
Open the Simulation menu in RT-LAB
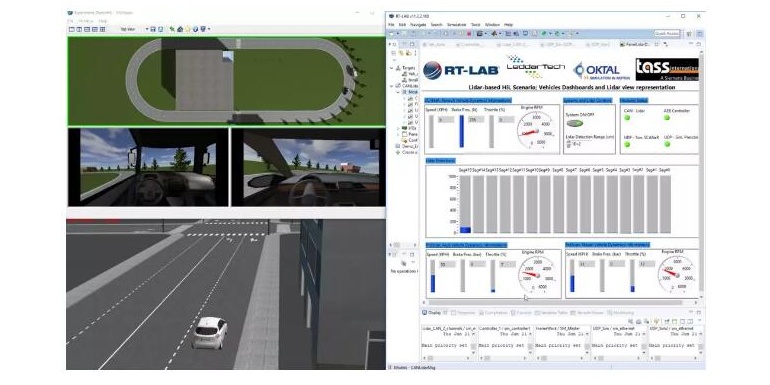tap(456, 25)
